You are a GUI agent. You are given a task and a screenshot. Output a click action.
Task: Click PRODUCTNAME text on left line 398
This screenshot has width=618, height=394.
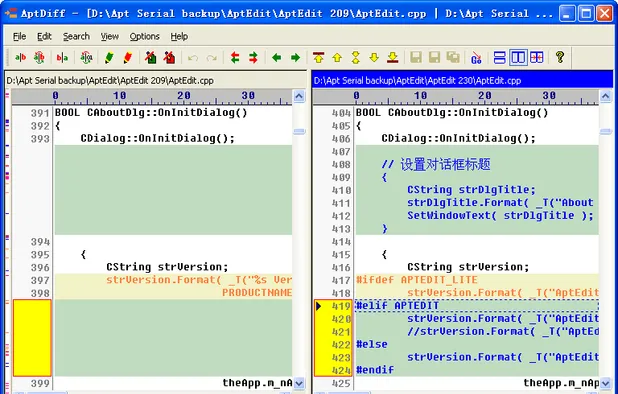pyautogui.click(x=257, y=293)
